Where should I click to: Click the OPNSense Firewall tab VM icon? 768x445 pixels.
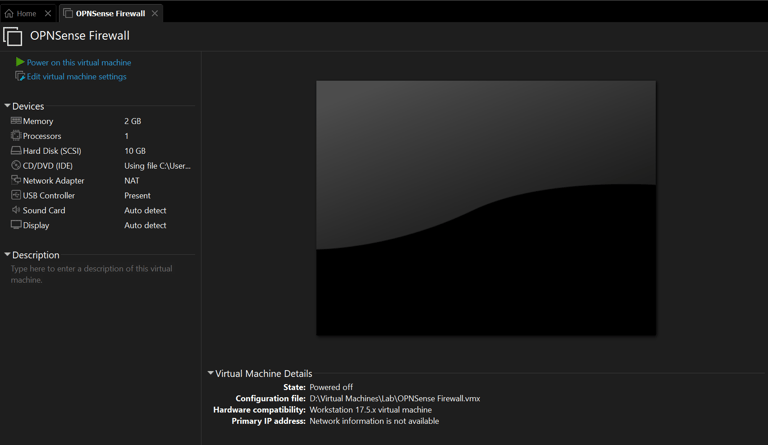pos(68,13)
